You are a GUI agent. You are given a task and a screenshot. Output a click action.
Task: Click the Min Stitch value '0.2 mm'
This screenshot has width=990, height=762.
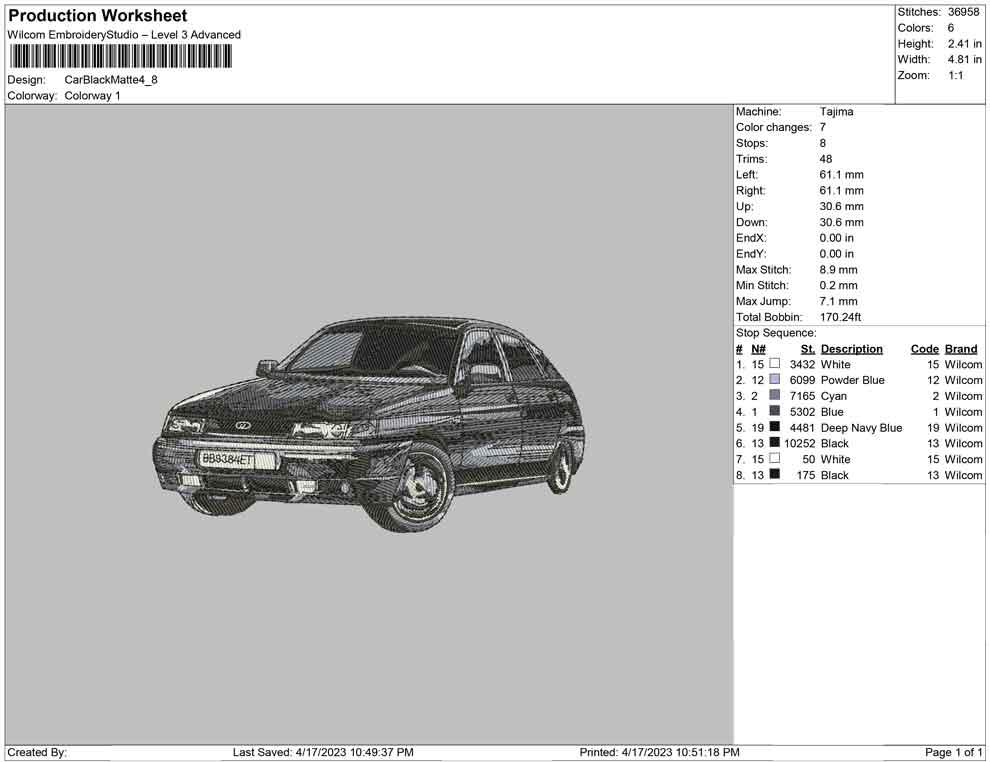pos(838,285)
